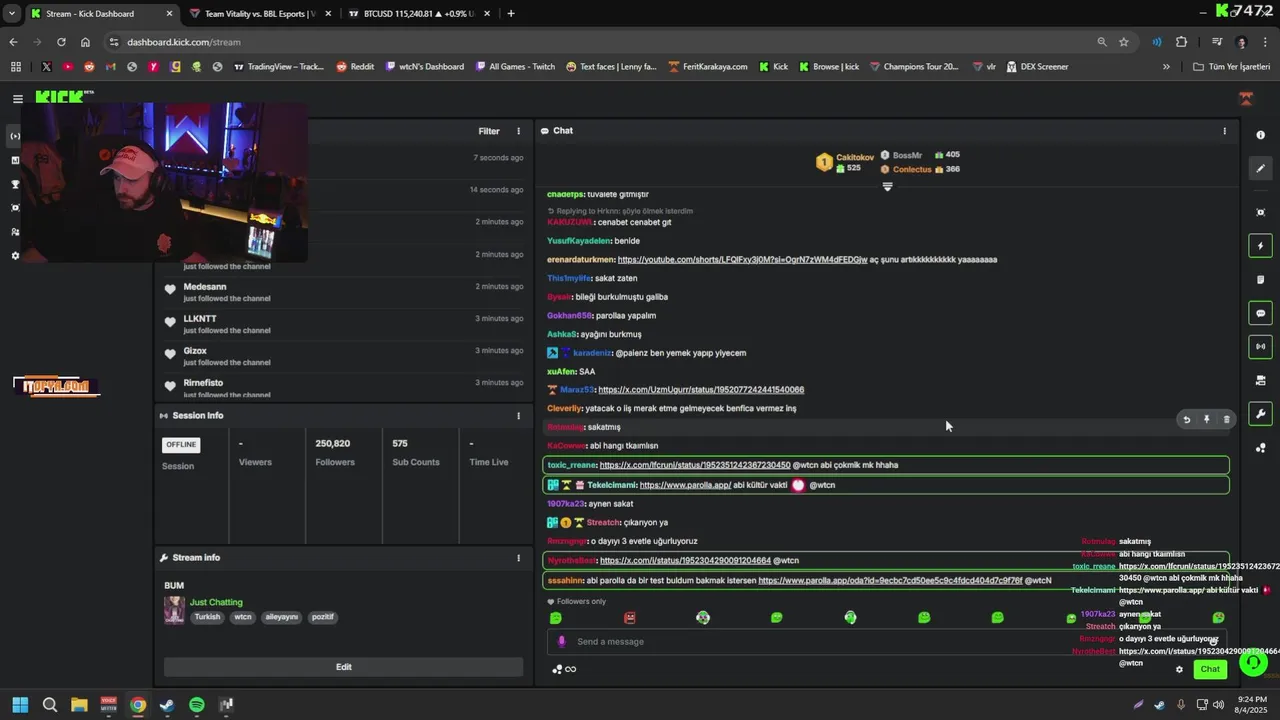The height and width of the screenshot is (720, 1280).
Task: Open the youtube.com/shorts link in chat
Action: coord(743,260)
